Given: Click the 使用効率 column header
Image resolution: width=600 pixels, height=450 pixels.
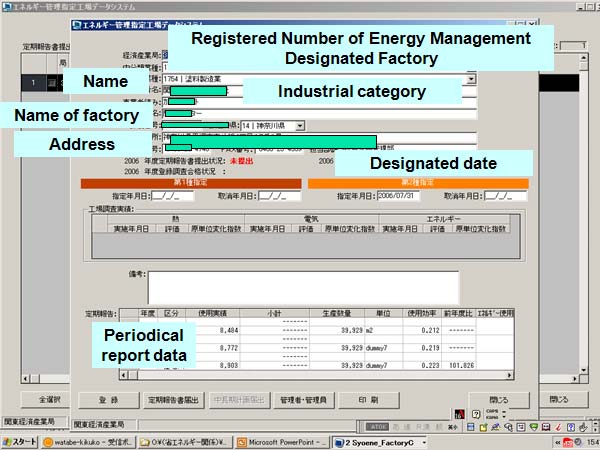Looking at the screenshot, I should coord(422,313).
